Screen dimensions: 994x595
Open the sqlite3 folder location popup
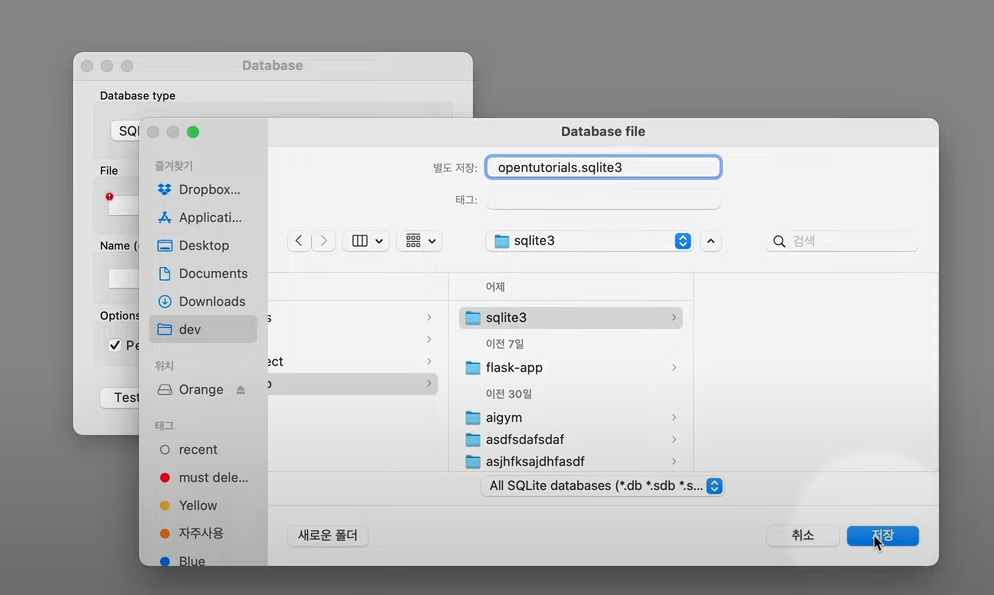tap(589, 241)
